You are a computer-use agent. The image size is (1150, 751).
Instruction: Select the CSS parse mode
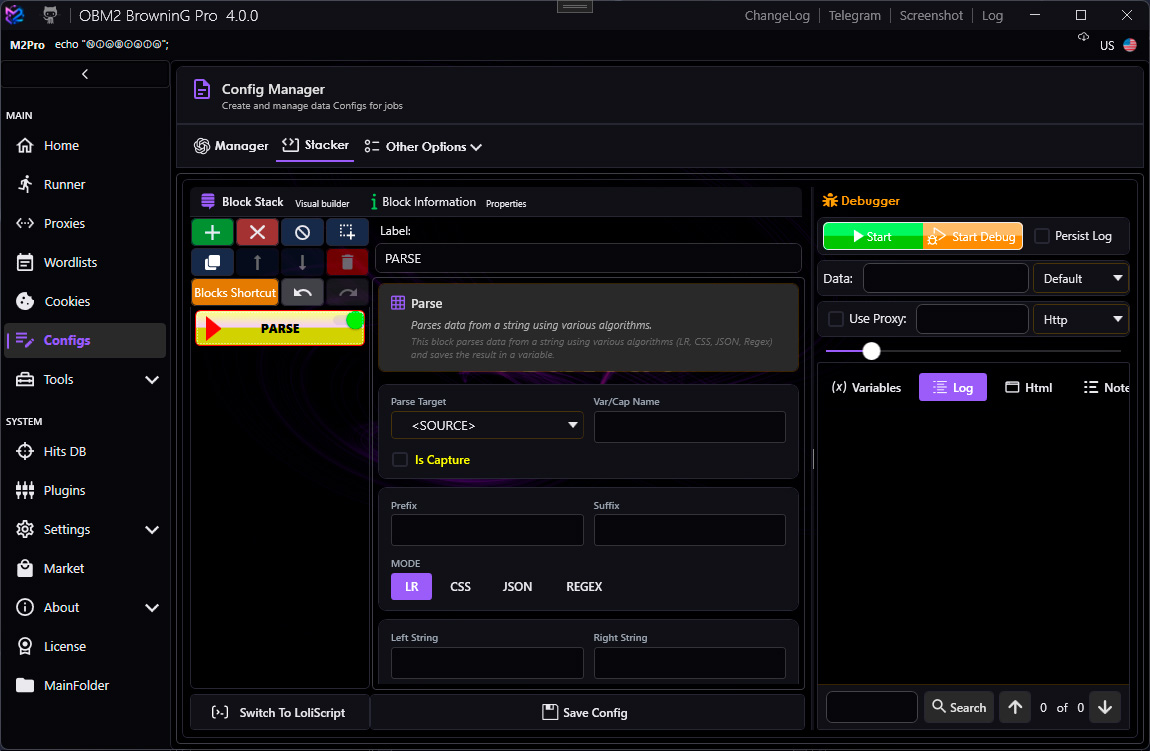(461, 587)
